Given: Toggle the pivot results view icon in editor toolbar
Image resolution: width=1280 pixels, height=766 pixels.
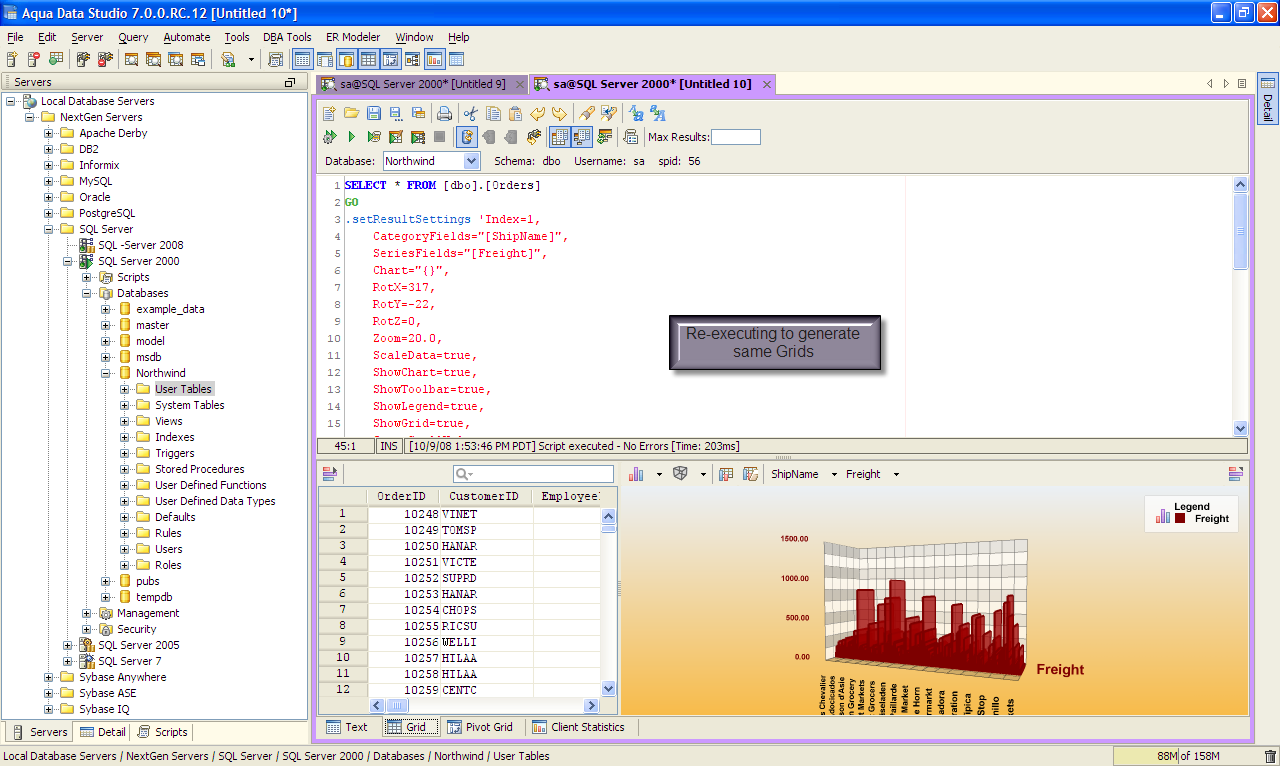Looking at the screenshot, I should click(x=581, y=137).
